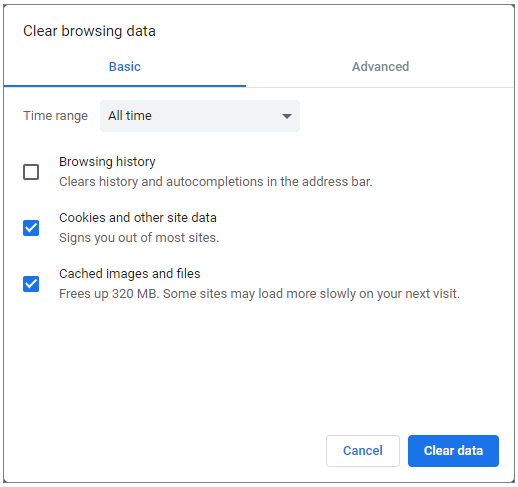Uncheck Cookies and other site data checkbox
This screenshot has height=487, width=518.
[31, 228]
